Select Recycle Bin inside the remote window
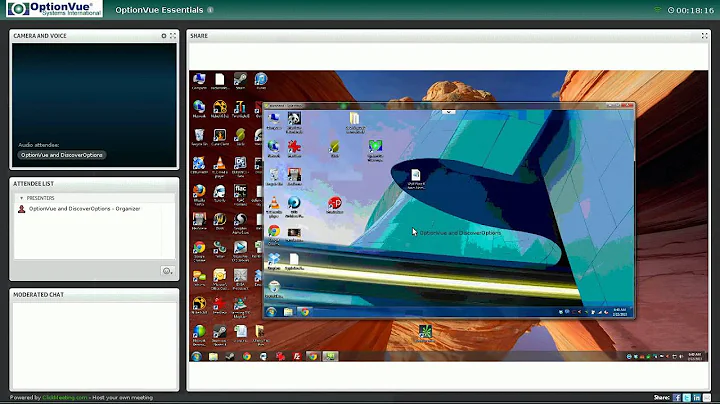 point(274,177)
